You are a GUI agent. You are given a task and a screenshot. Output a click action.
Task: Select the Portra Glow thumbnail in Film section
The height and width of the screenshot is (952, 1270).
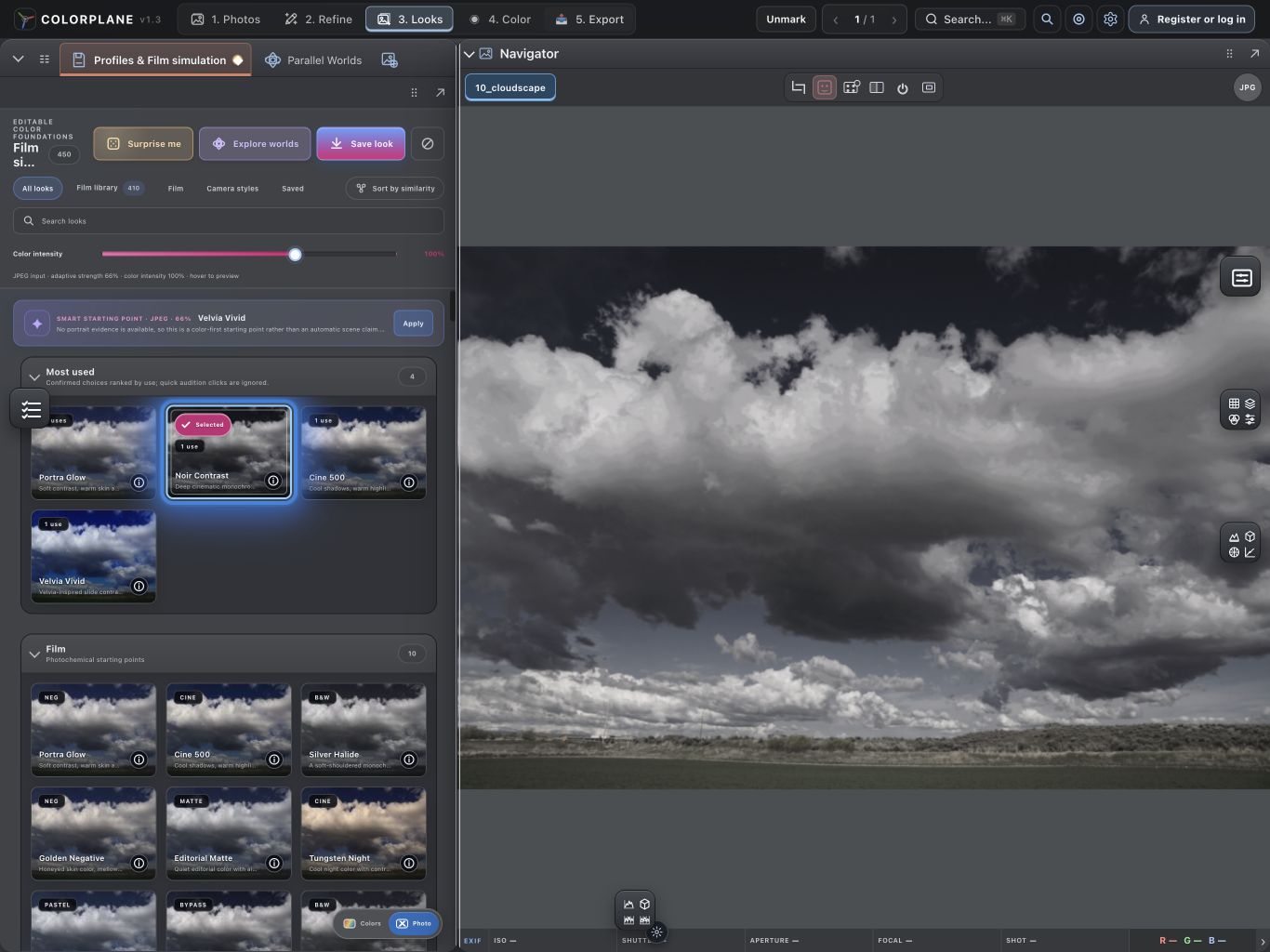(x=93, y=730)
